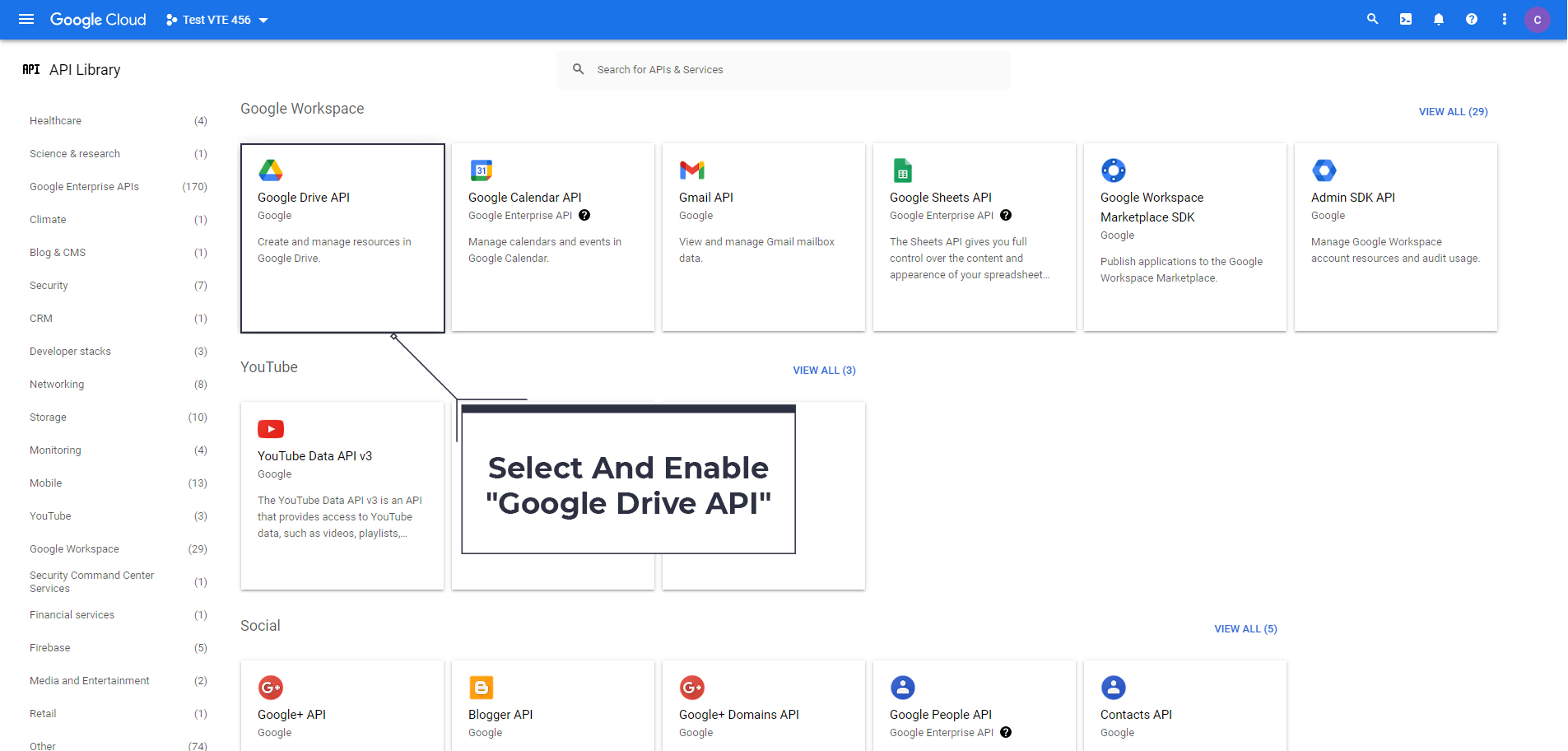Click the Gmail API envelope icon
The image size is (1568, 751).
692,170
